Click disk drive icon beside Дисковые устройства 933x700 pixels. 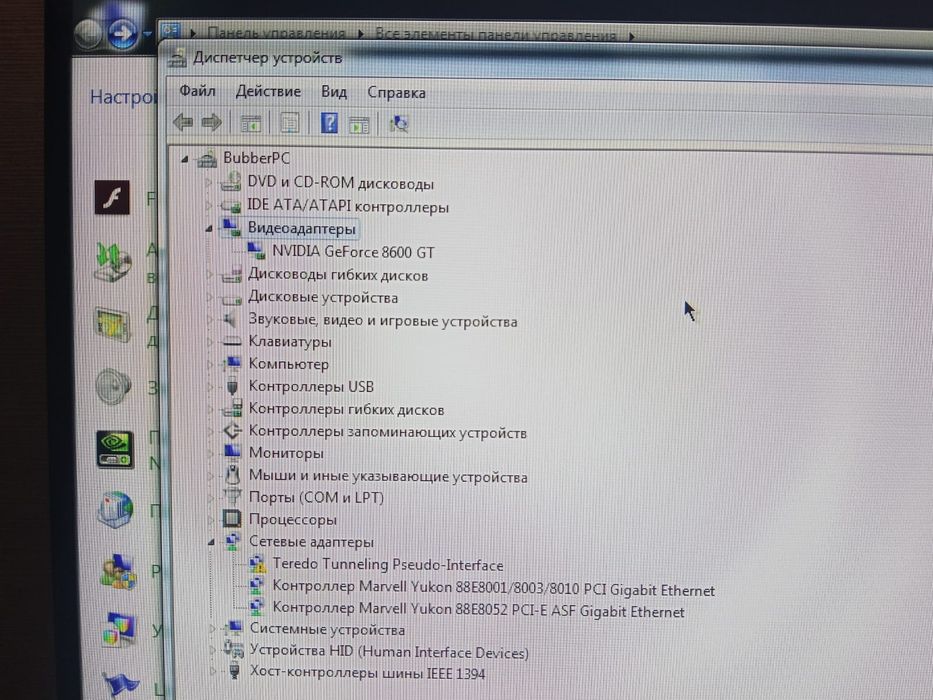[x=231, y=298]
